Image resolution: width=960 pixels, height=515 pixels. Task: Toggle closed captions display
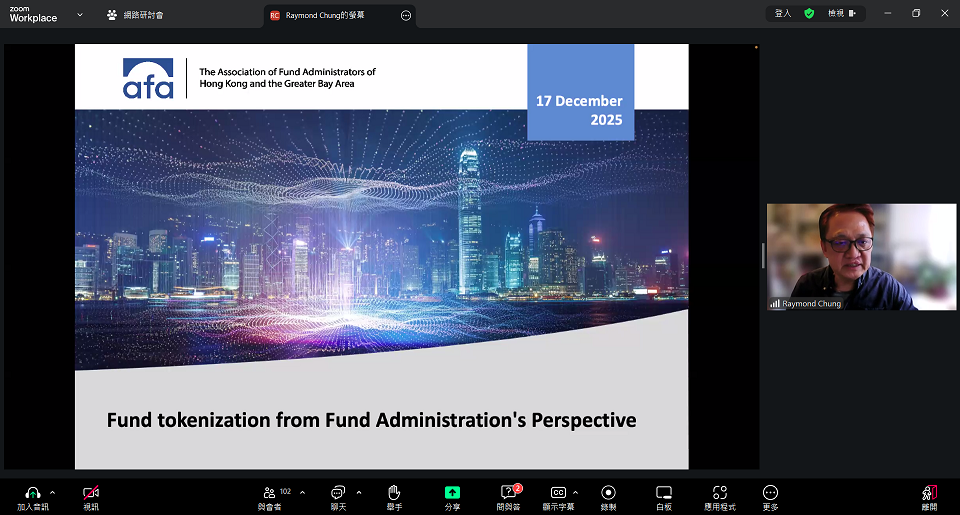coord(558,493)
